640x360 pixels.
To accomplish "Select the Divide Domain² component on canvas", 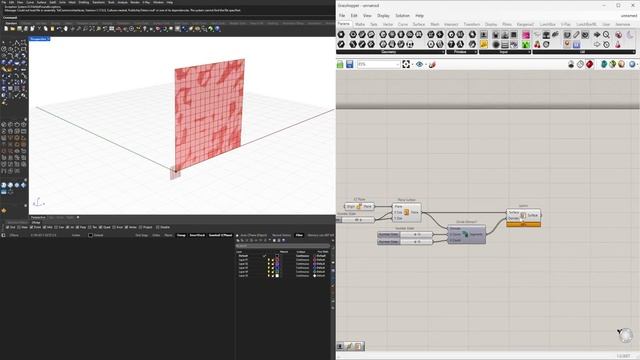I will pyautogui.click(x=467, y=234).
